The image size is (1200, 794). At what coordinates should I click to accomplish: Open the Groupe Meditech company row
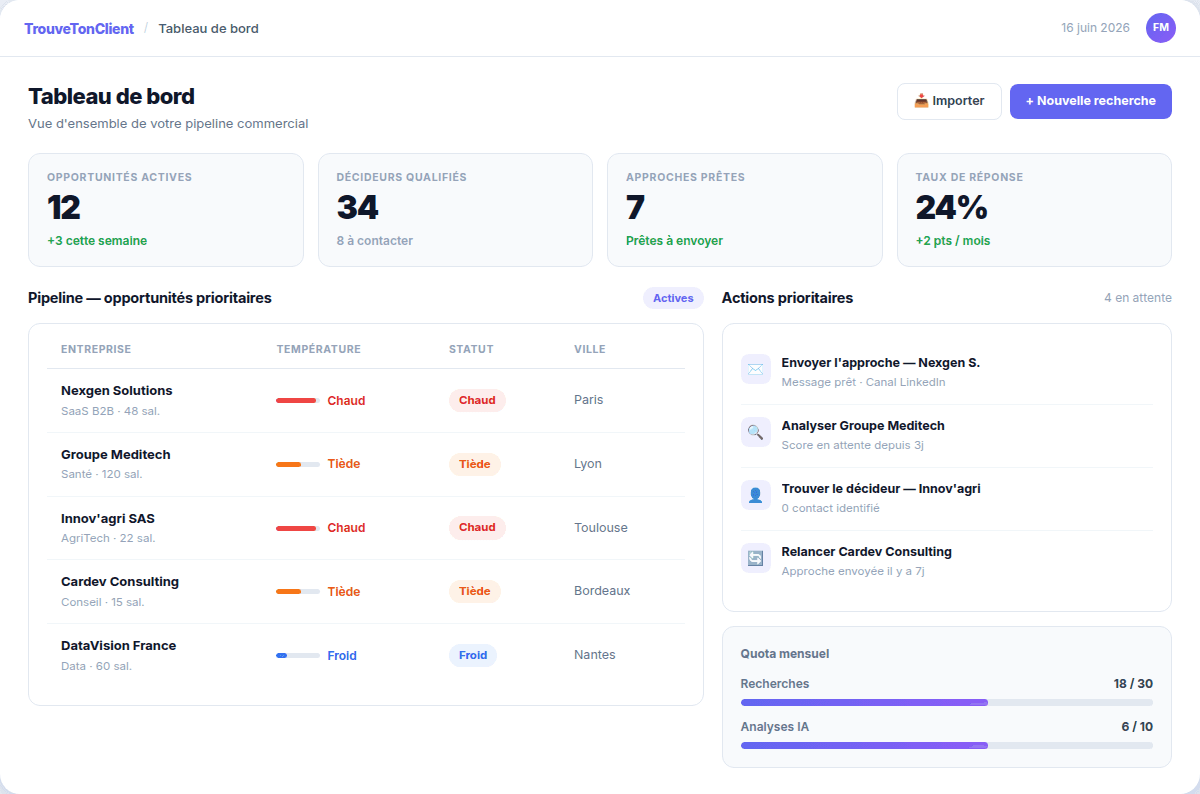click(366, 464)
